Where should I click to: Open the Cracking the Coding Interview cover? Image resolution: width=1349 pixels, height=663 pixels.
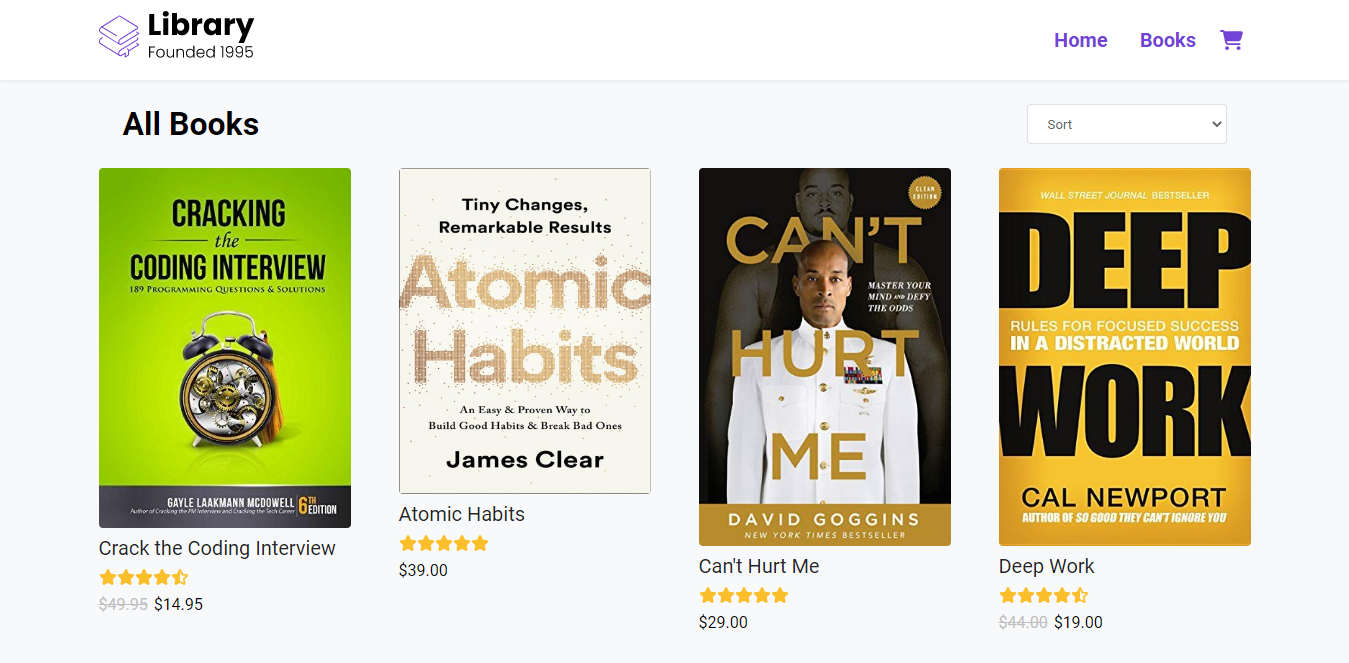225,348
